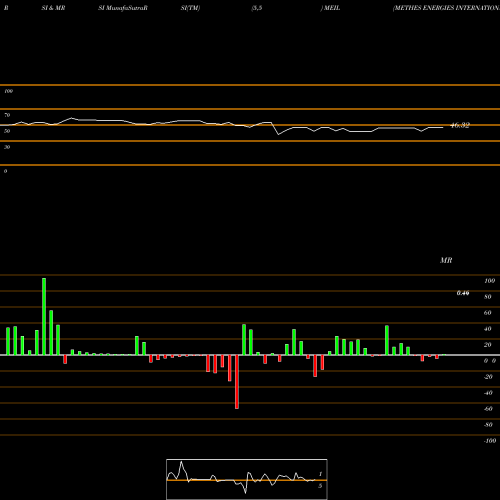The width and height of the screenshot is (500, 500).
Task: Click the -20 label on the MR axis
Action: pos(488,377)
